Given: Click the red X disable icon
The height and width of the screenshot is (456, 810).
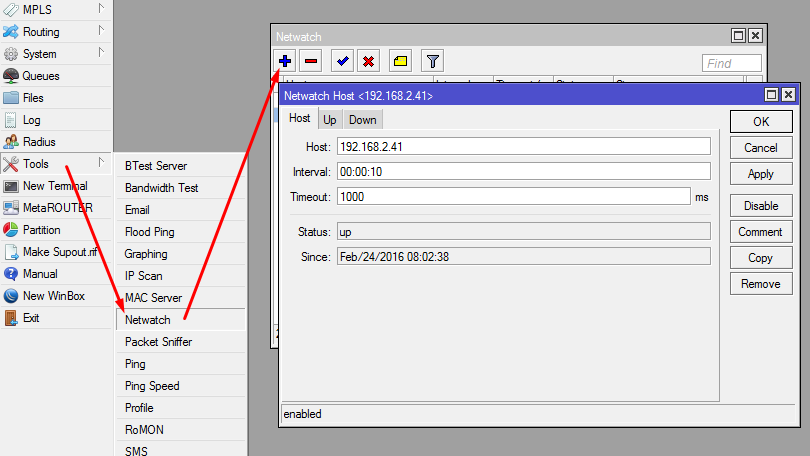Looking at the screenshot, I should [368, 61].
